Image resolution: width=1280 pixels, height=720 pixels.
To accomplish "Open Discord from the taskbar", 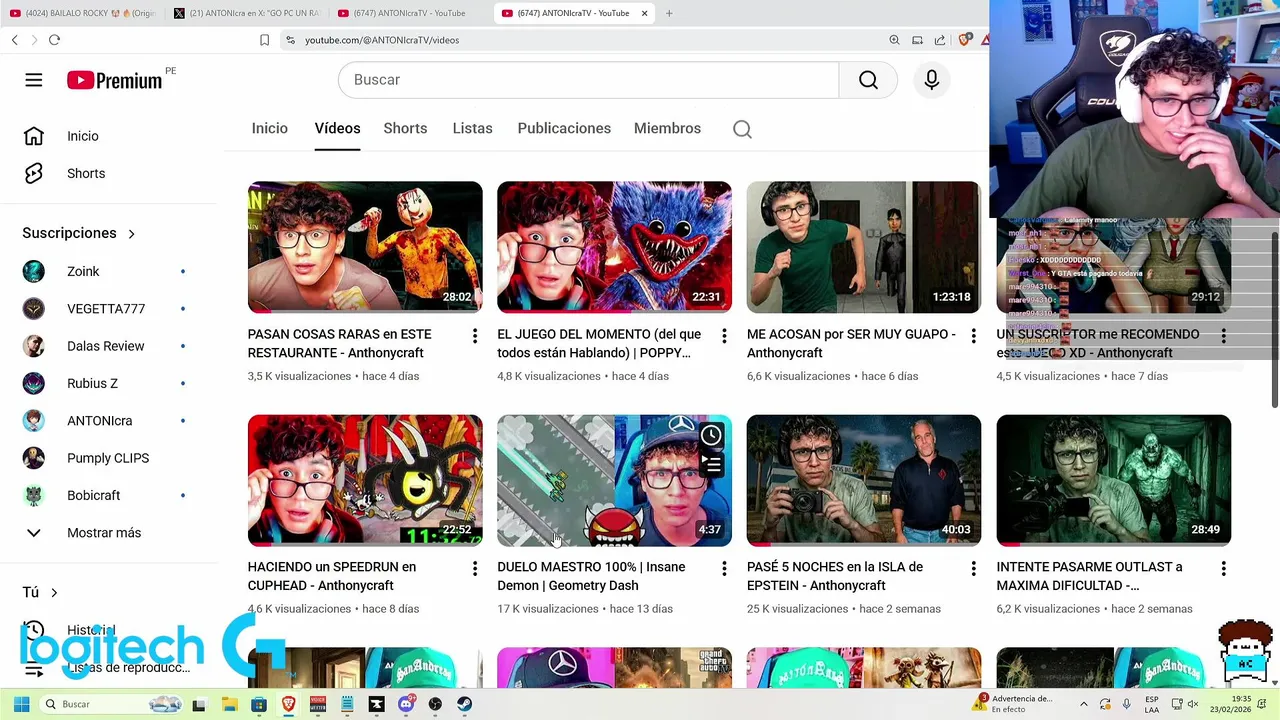I will [x=406, y=704].
